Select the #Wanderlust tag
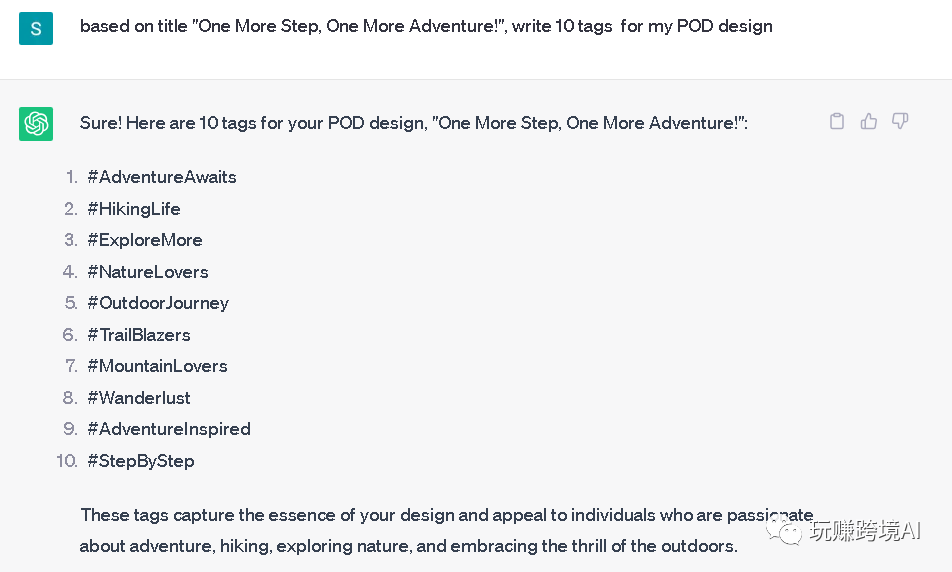The height and width of the screenshot is (572, 952). (139, 398)
